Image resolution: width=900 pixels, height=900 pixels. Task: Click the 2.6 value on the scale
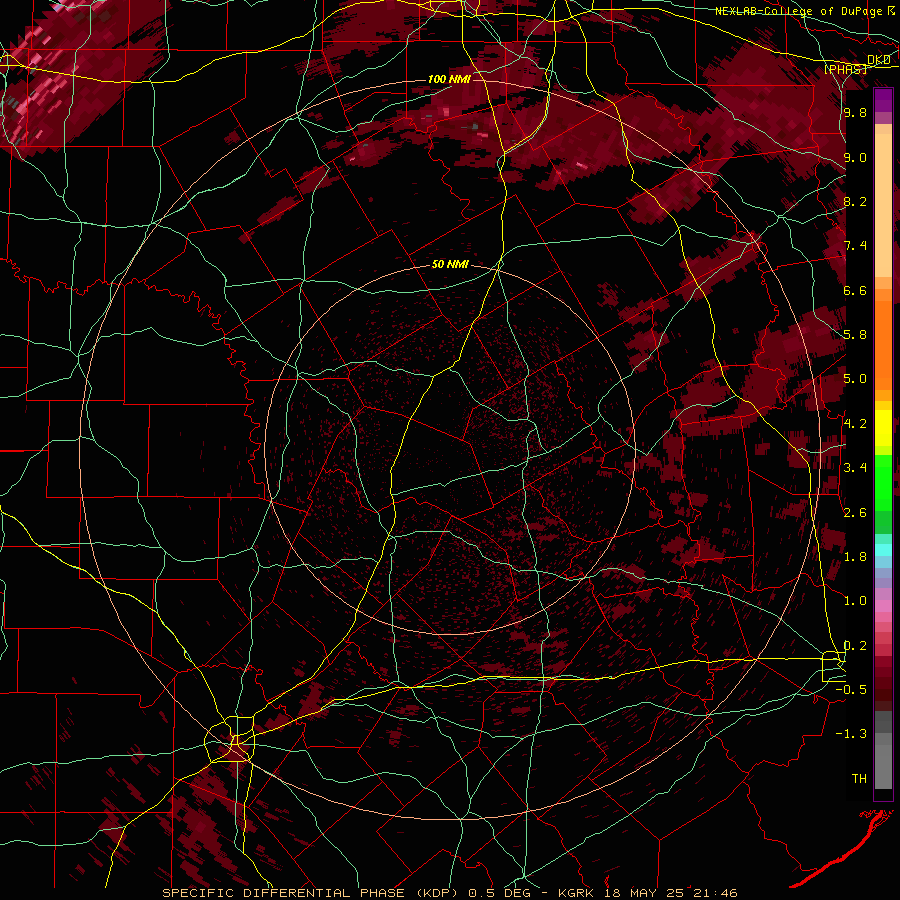(x=855, y=513)
